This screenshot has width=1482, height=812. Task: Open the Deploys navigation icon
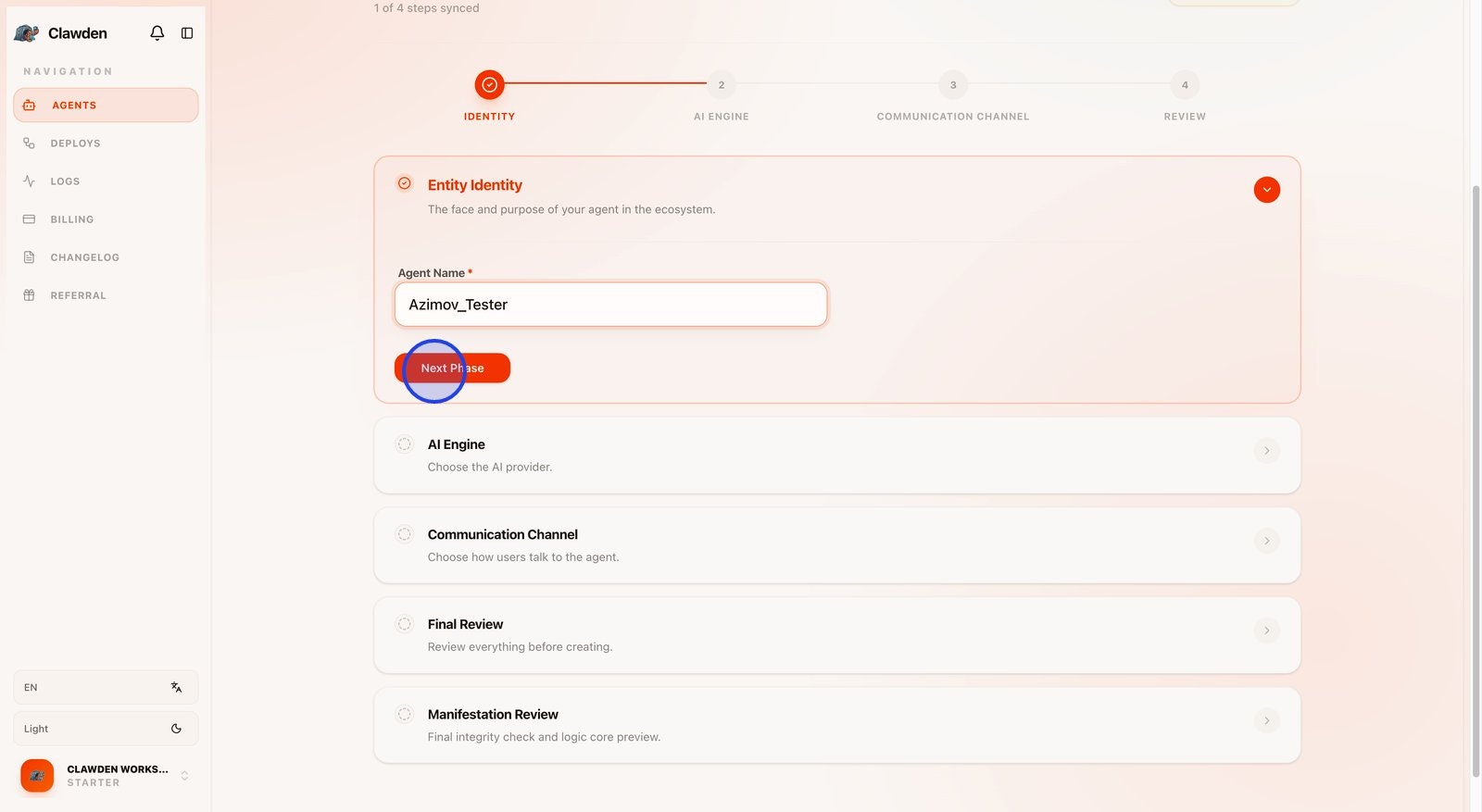[29, 144]
